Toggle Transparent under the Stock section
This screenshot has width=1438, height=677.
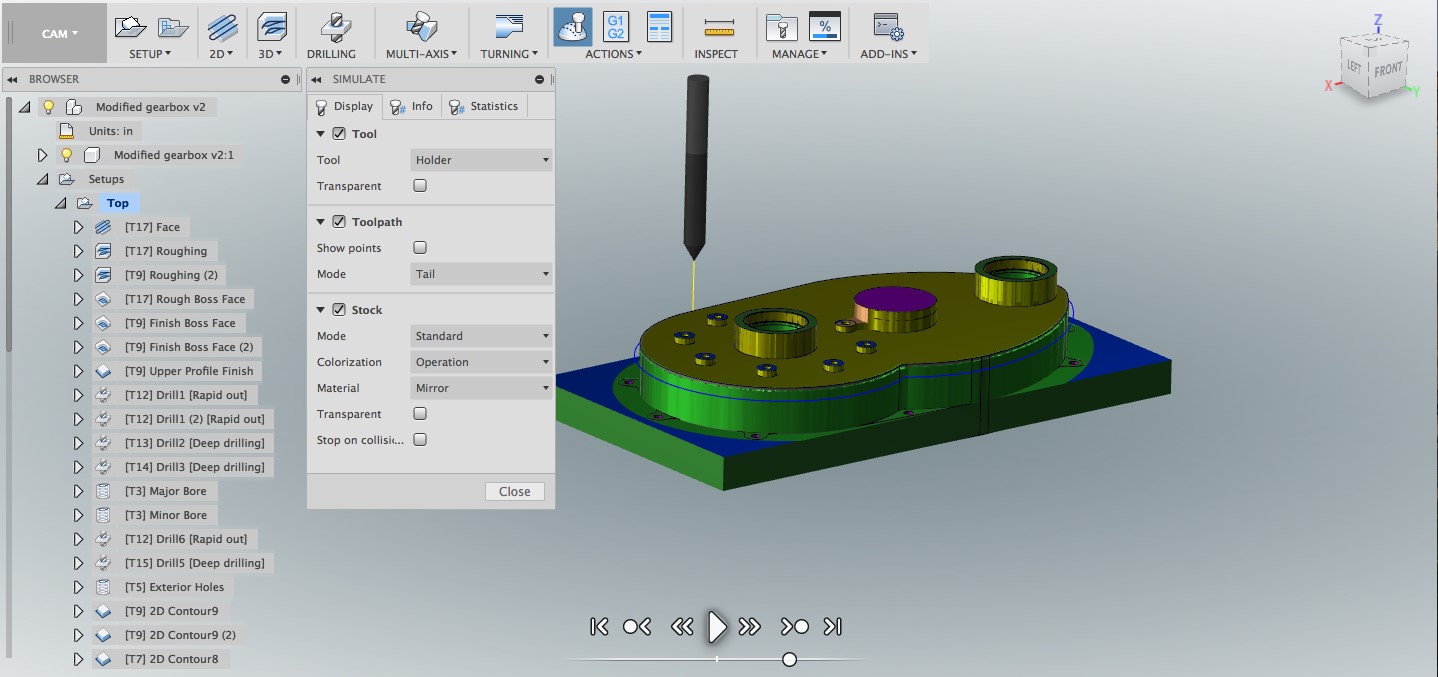coord(419,413)
